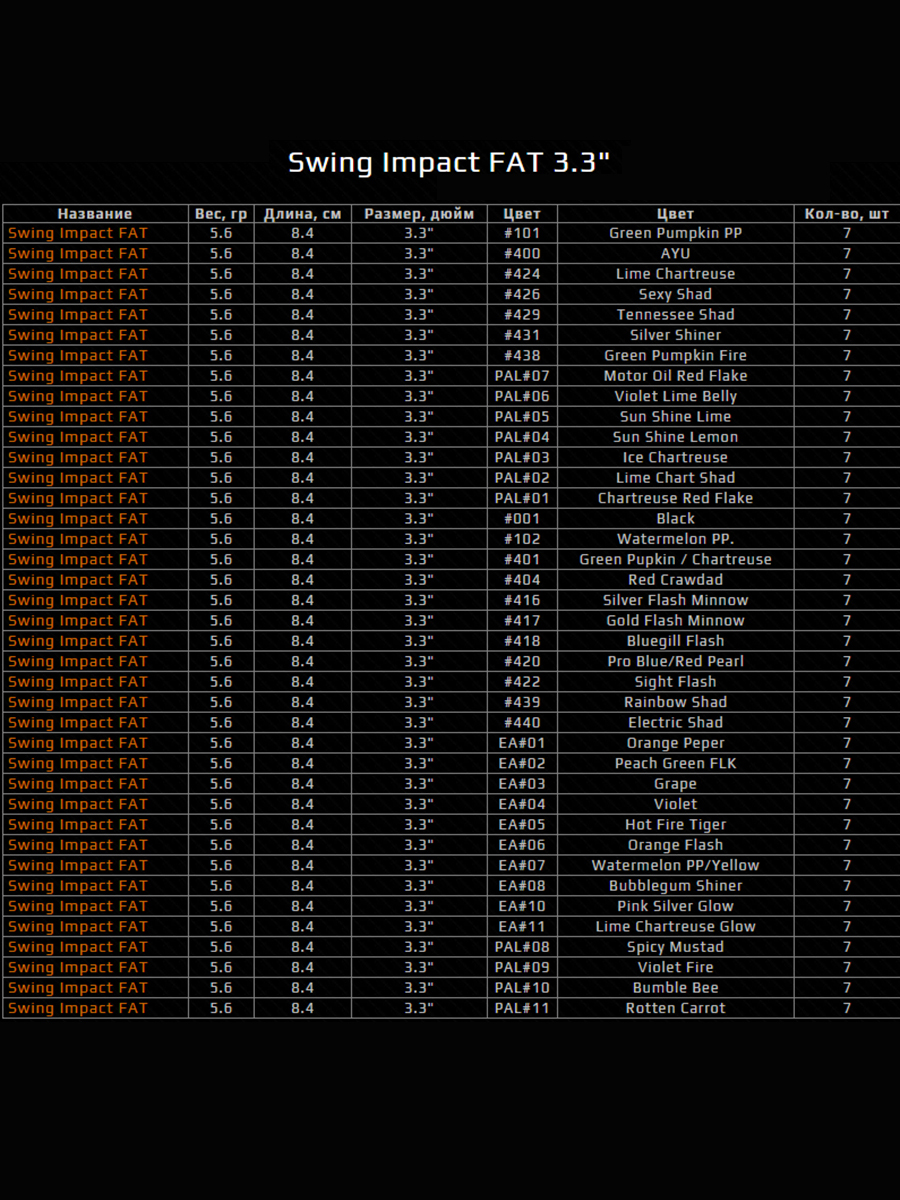
Task: Click color code 'EA#08'
Action: pyautogui.click(x=522, y=886)
